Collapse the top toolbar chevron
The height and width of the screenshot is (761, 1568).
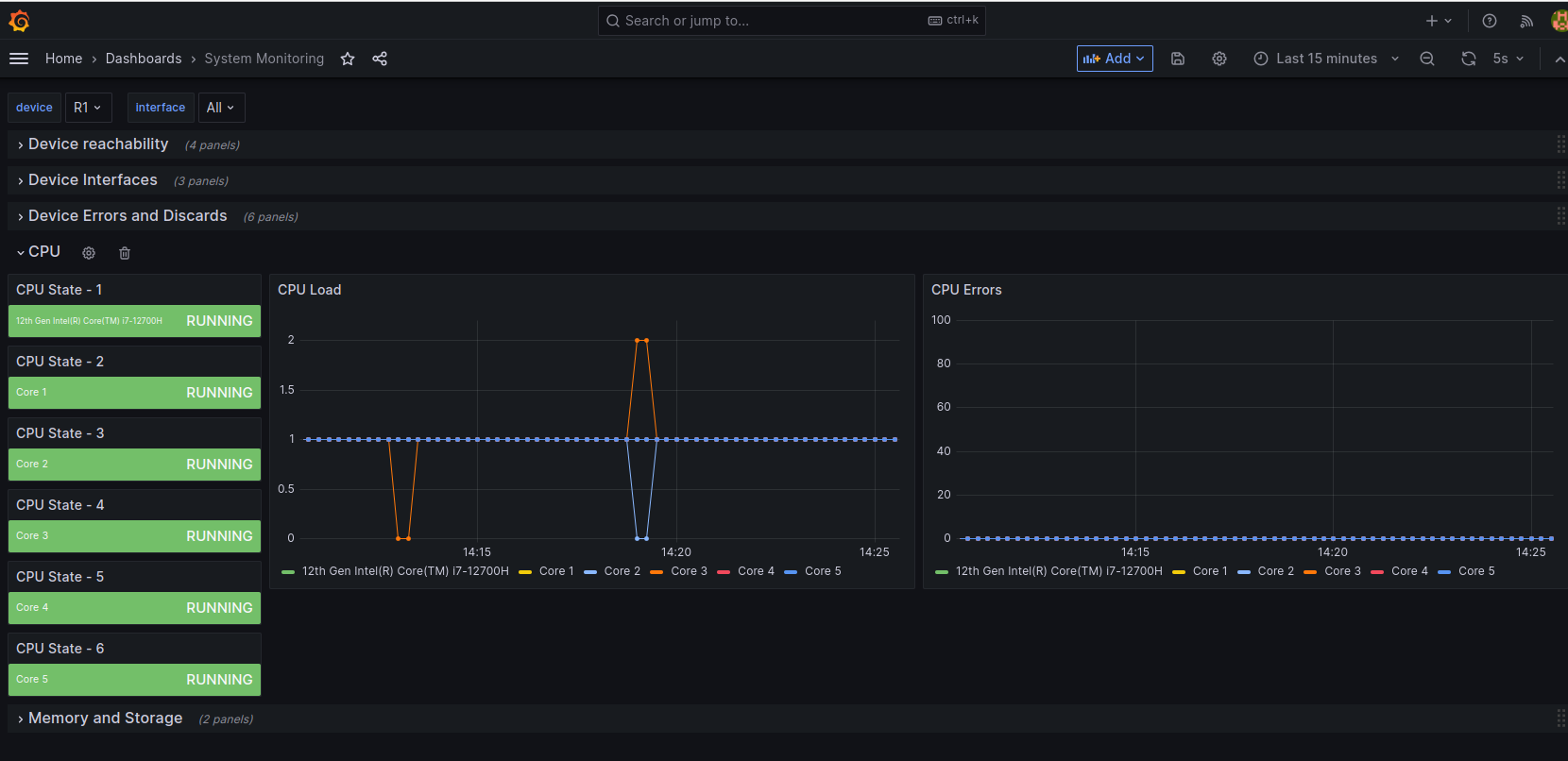point(1560,59)
